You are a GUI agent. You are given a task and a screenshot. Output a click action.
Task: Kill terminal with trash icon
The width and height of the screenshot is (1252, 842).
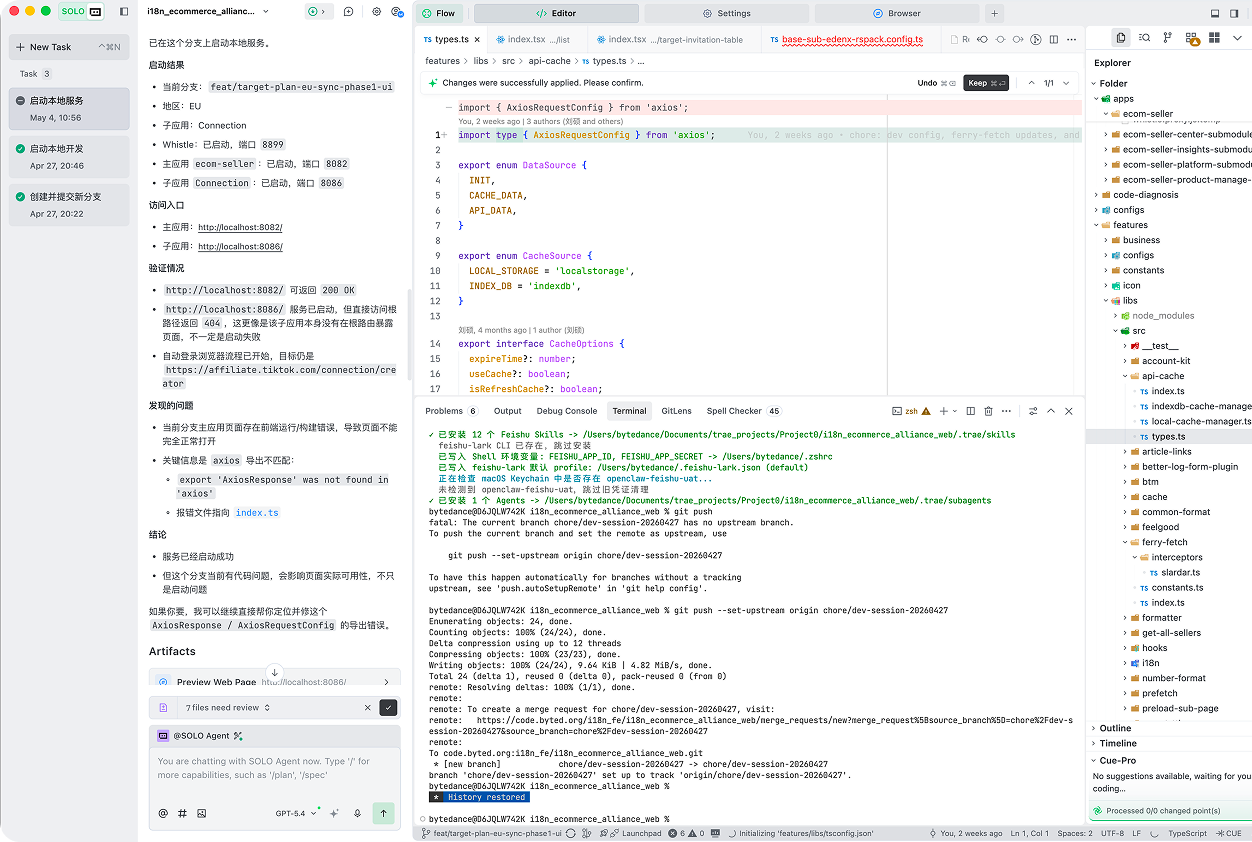[988, 411]
